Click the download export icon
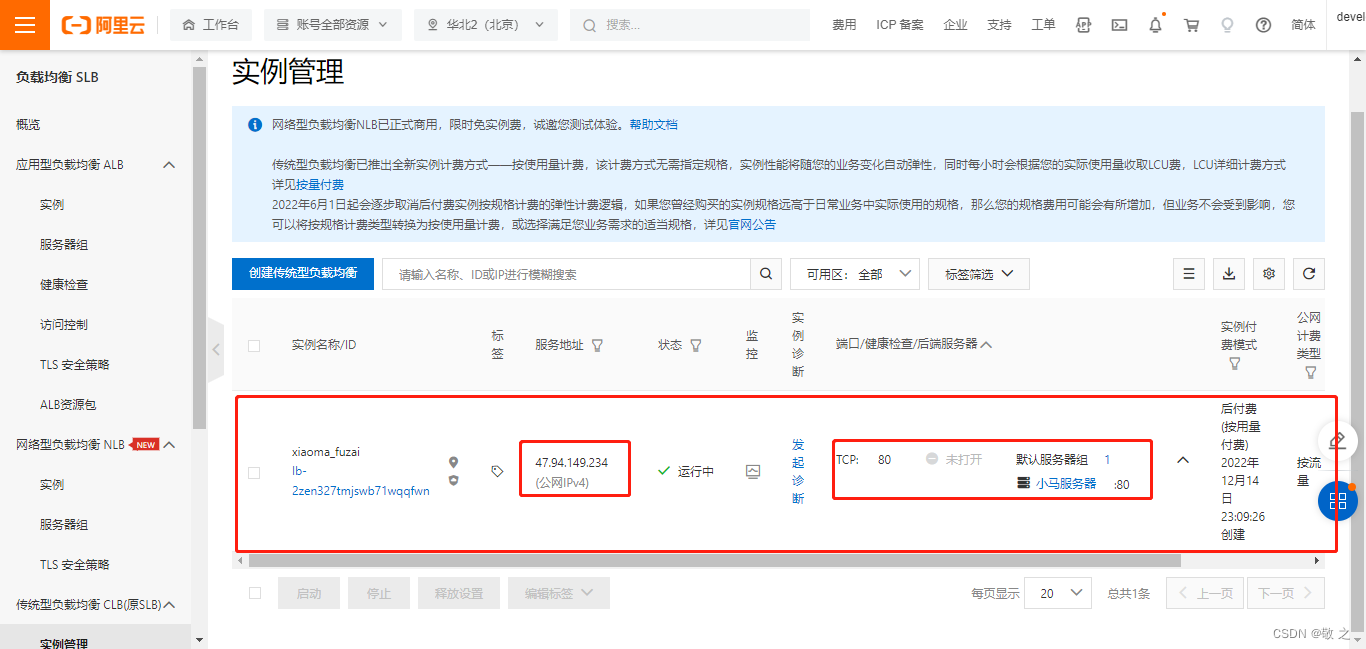1366x649 pixels. coord(1229,274)
